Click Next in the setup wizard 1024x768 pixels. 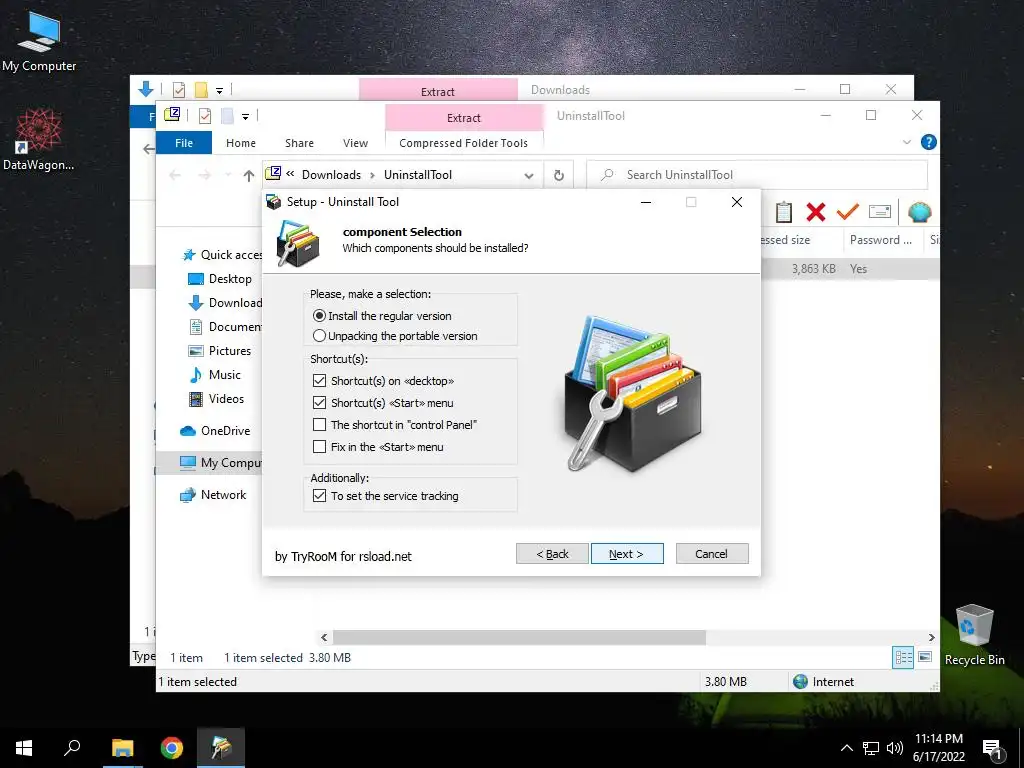point(627,554)
